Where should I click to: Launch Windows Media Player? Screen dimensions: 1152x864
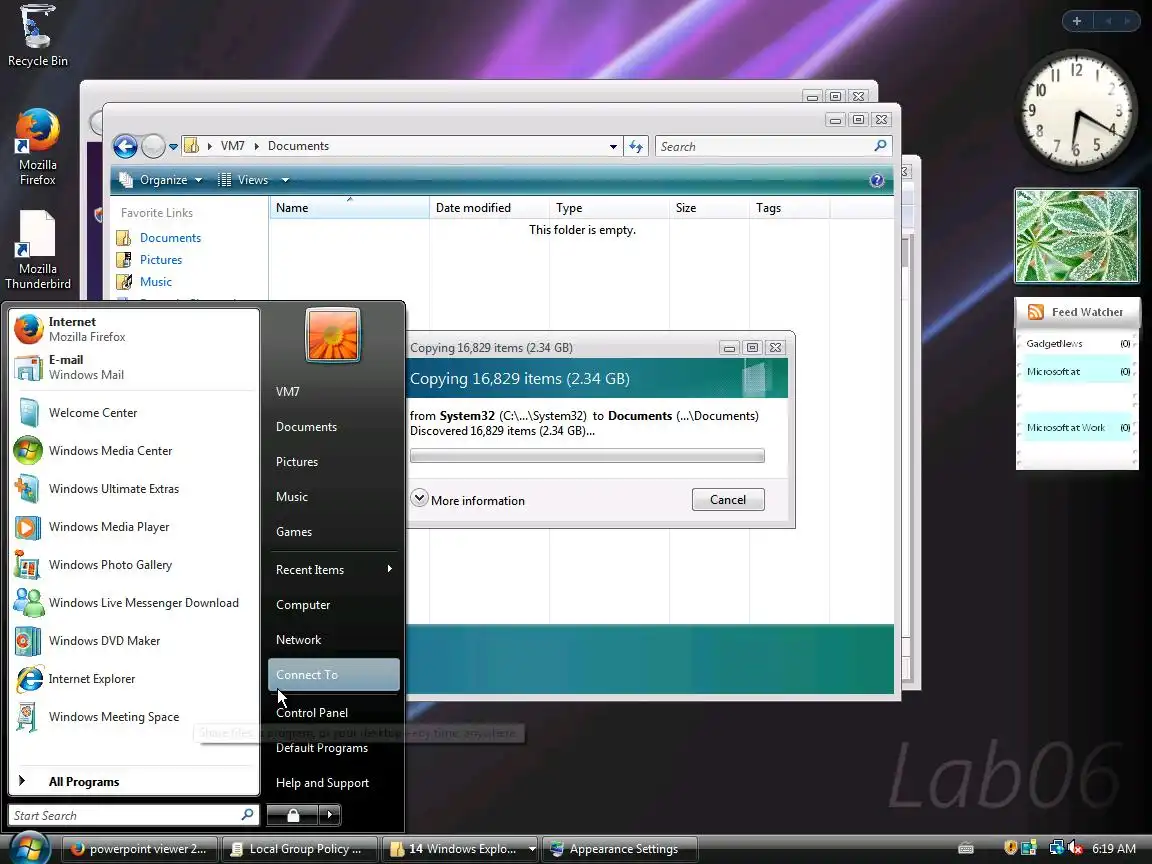134,527
